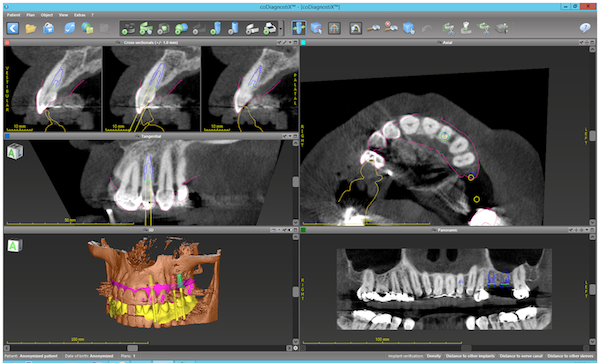Click the globe with folder icon

(87, 28)
